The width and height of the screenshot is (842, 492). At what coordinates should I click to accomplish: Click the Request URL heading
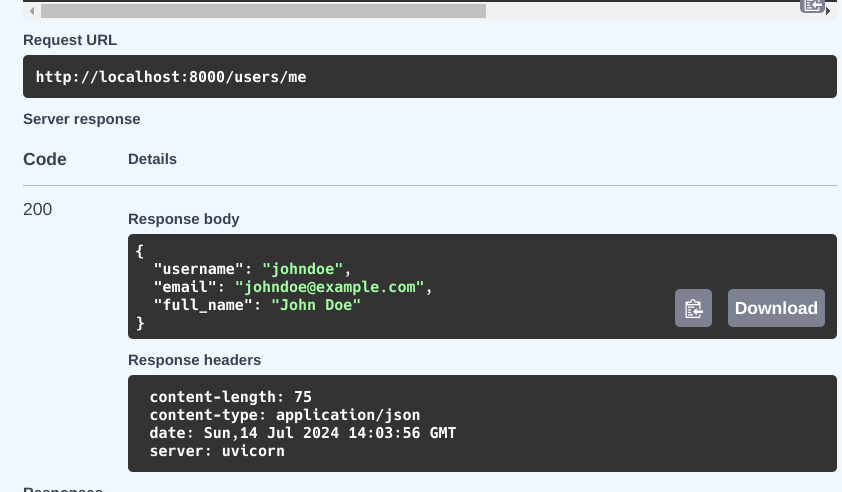pyautogui.click(x=70, y=40)
